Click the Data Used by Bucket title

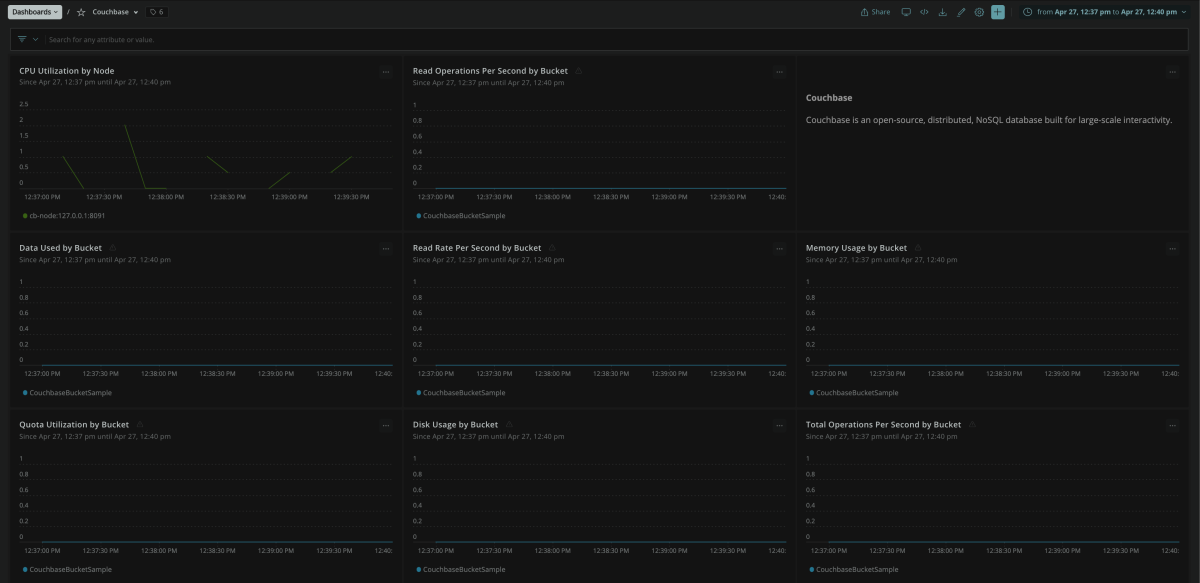tap(61, 247)
